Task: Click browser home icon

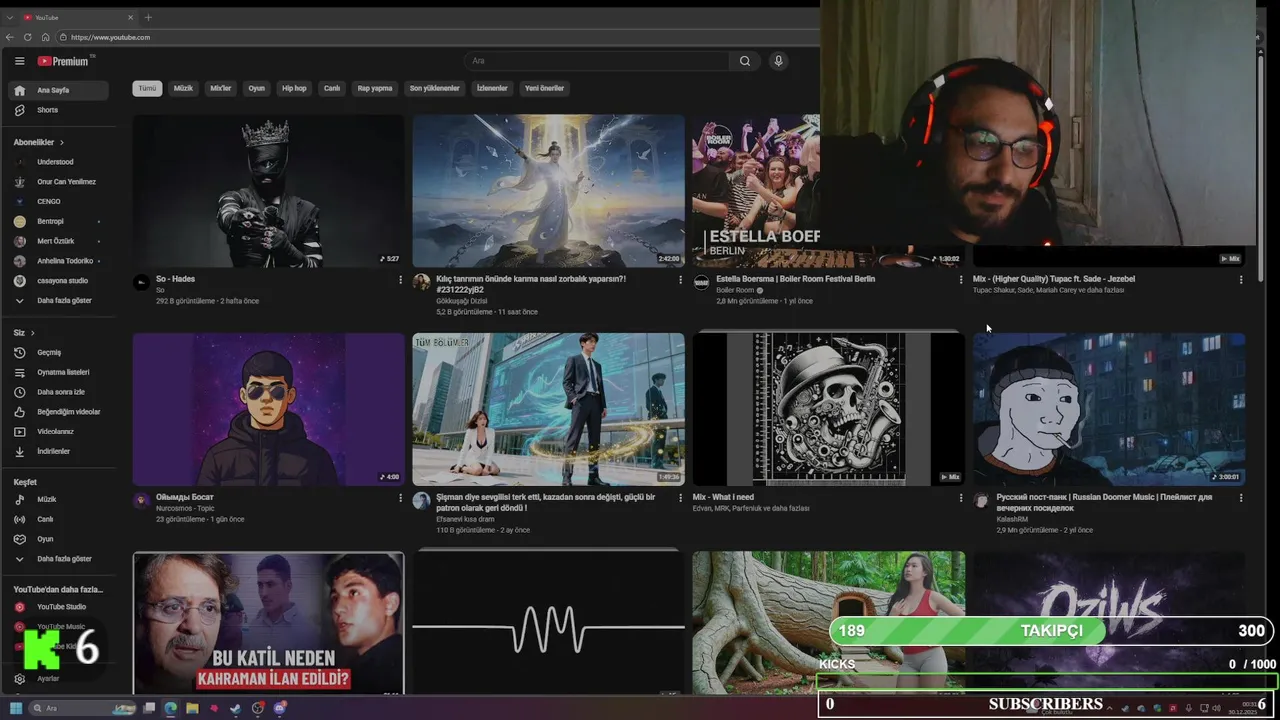Action: 45,37
